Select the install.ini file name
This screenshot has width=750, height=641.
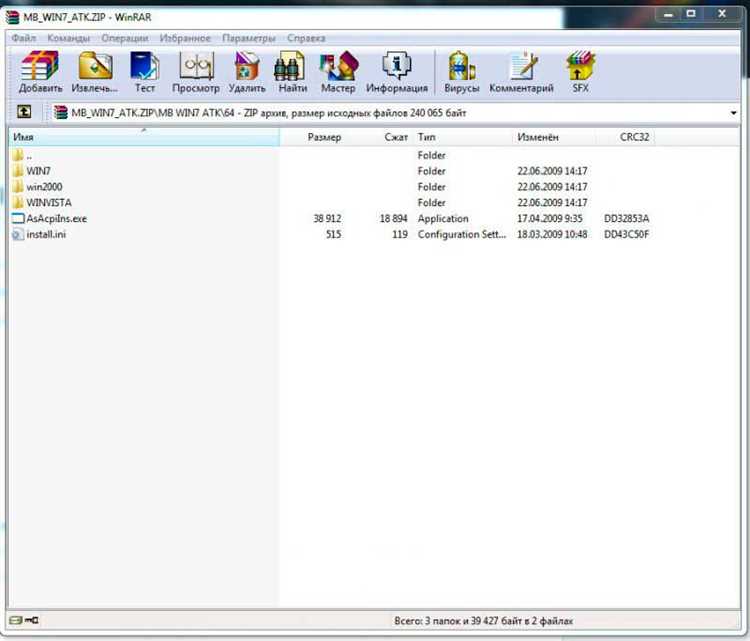pos(46,234)
